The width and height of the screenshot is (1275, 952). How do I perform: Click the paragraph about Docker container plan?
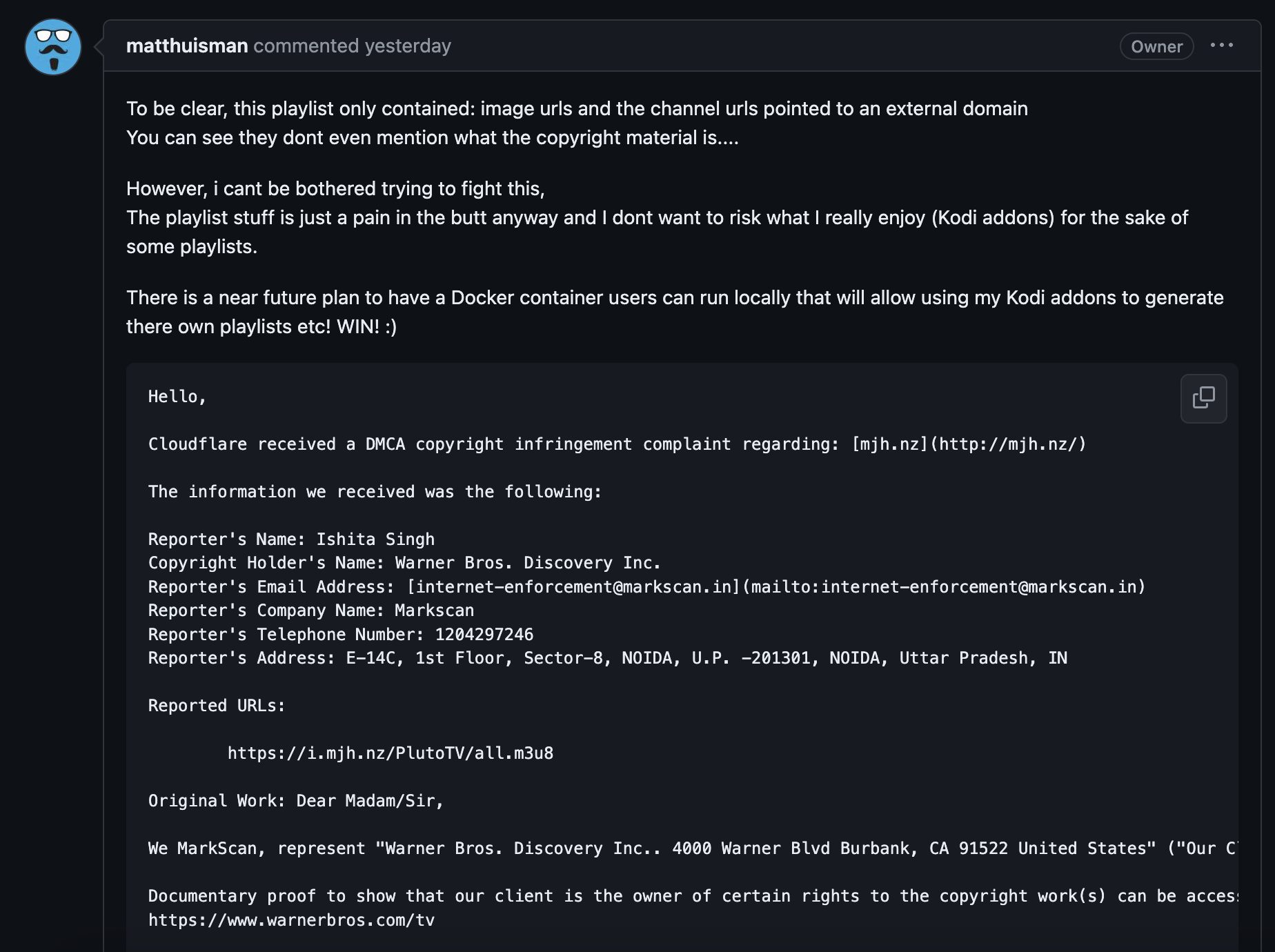click(675, 312)
